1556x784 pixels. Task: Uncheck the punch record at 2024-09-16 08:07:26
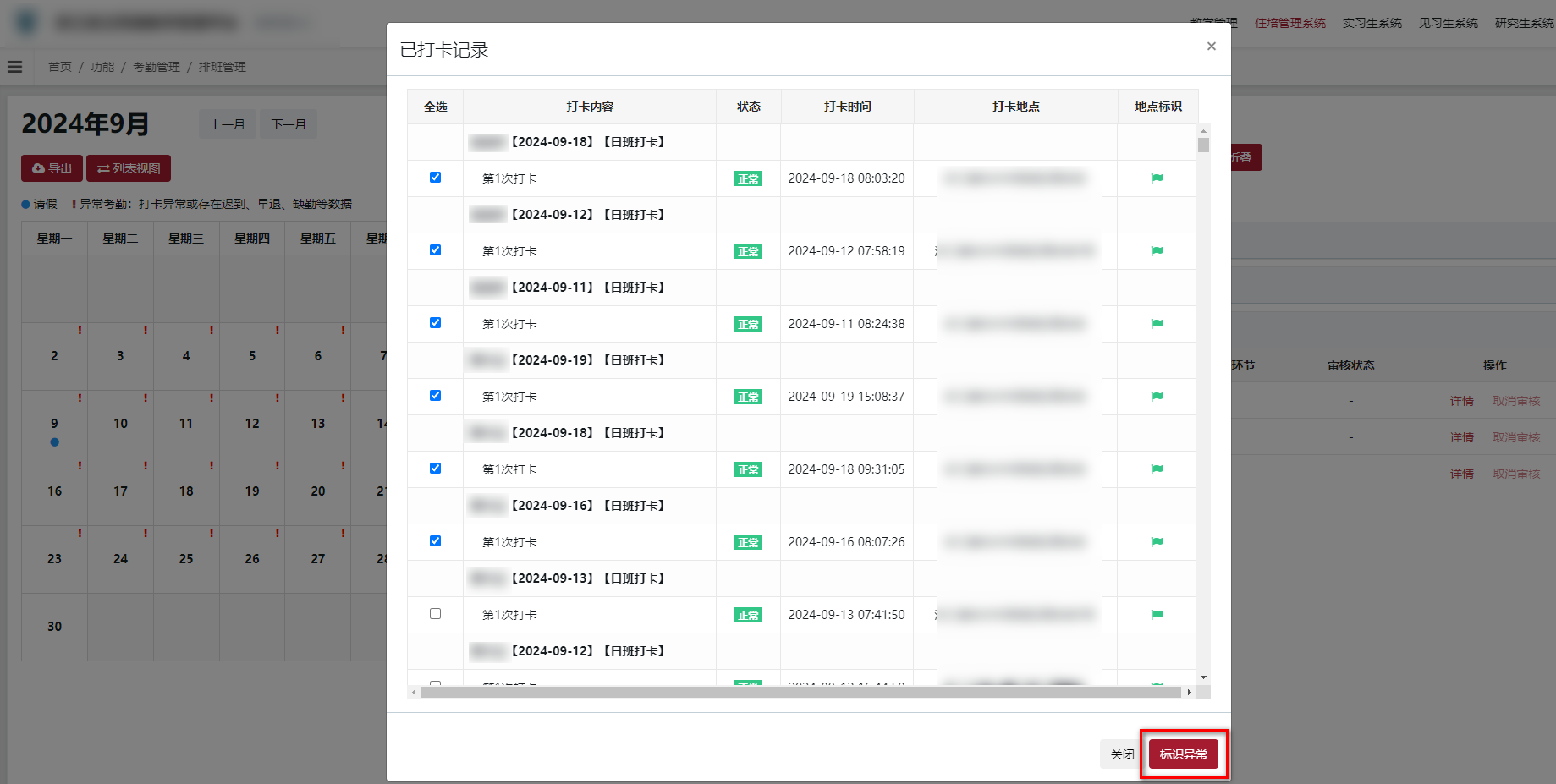pyautogui.click(x=435, y=540)
